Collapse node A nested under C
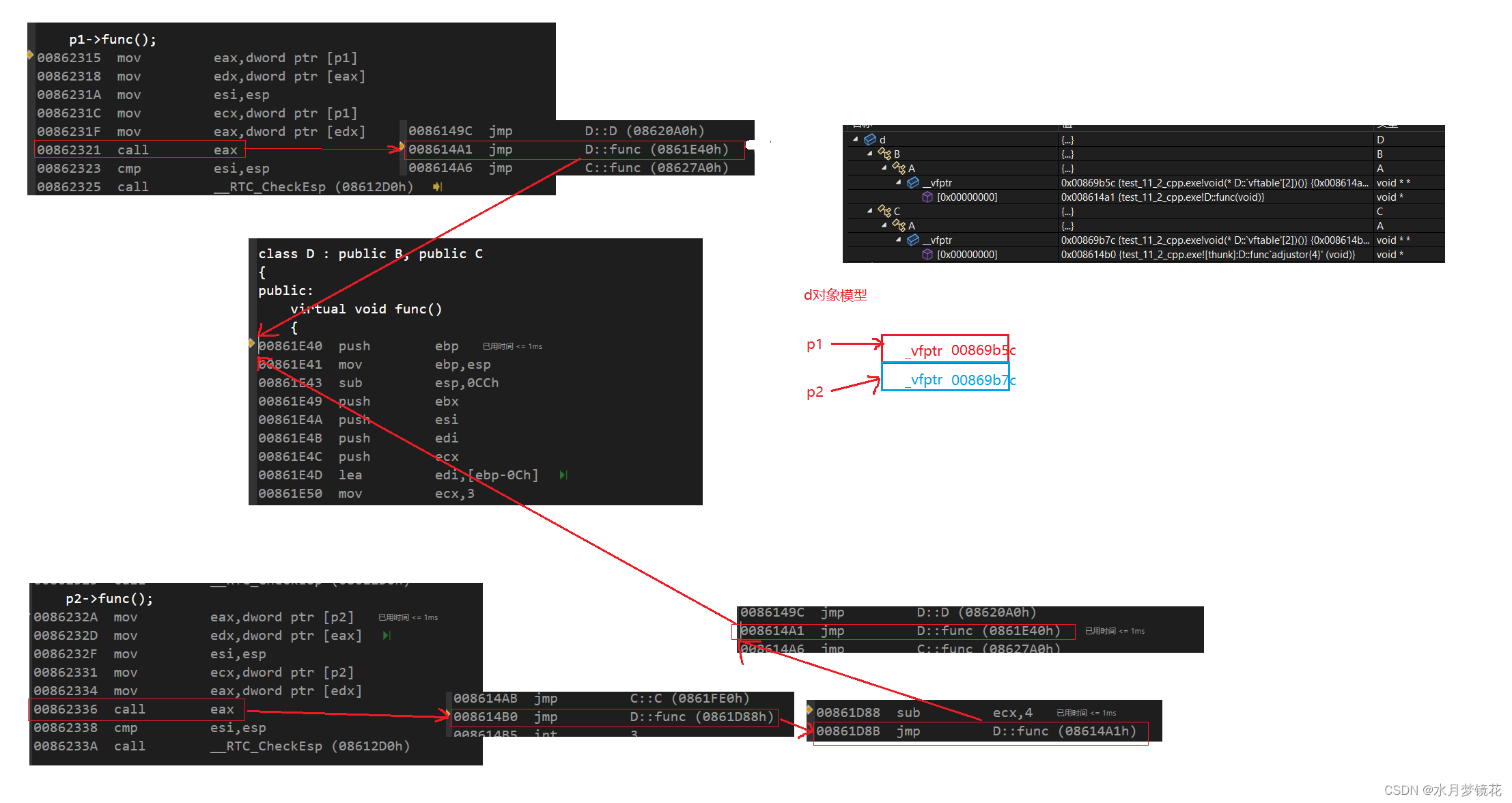 [x=884, y=225]
